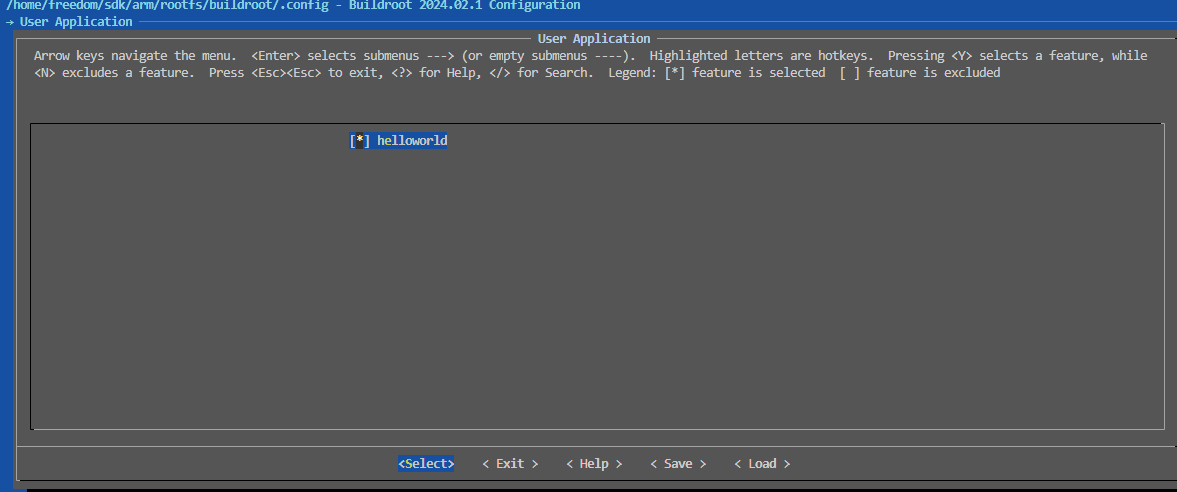Viewport: 1177px width, 492px height.
Task: Click the [*] feature is selected legend
Action: [745, 73]
